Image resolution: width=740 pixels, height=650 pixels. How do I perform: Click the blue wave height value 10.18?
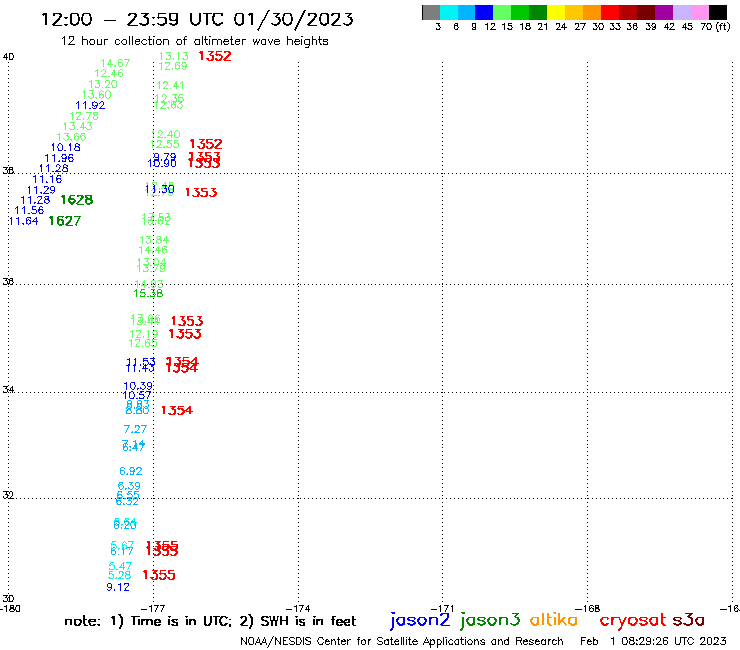click(x=66, y=147)
